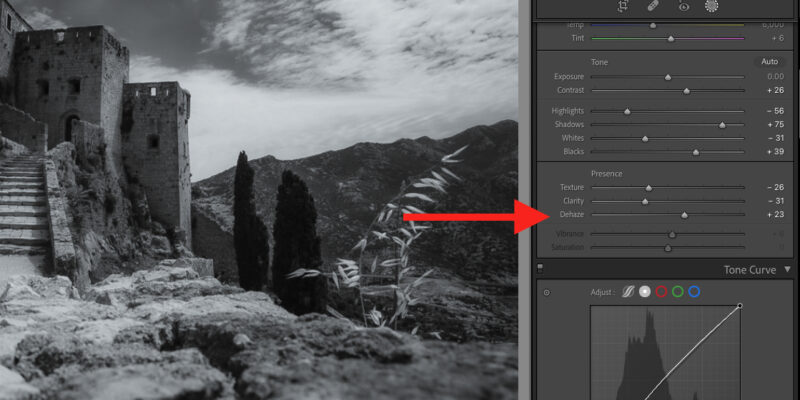Click the Tone section heading
This screenshot has width=800, height=400.
[599, 62]
